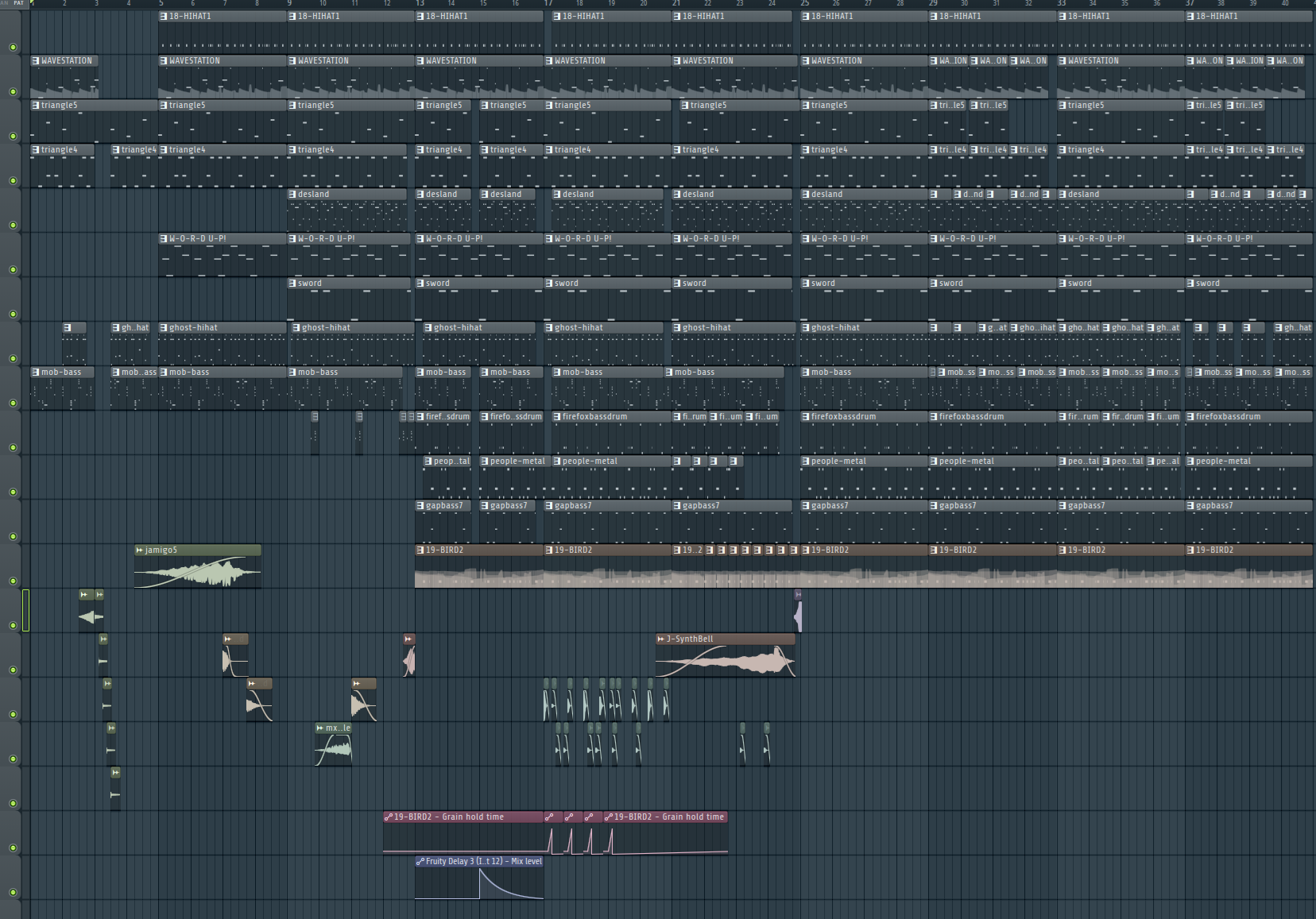Click the first Grain hold time automation icon
The width and height of the screenshot is (1316, 919).
[389, 817]
